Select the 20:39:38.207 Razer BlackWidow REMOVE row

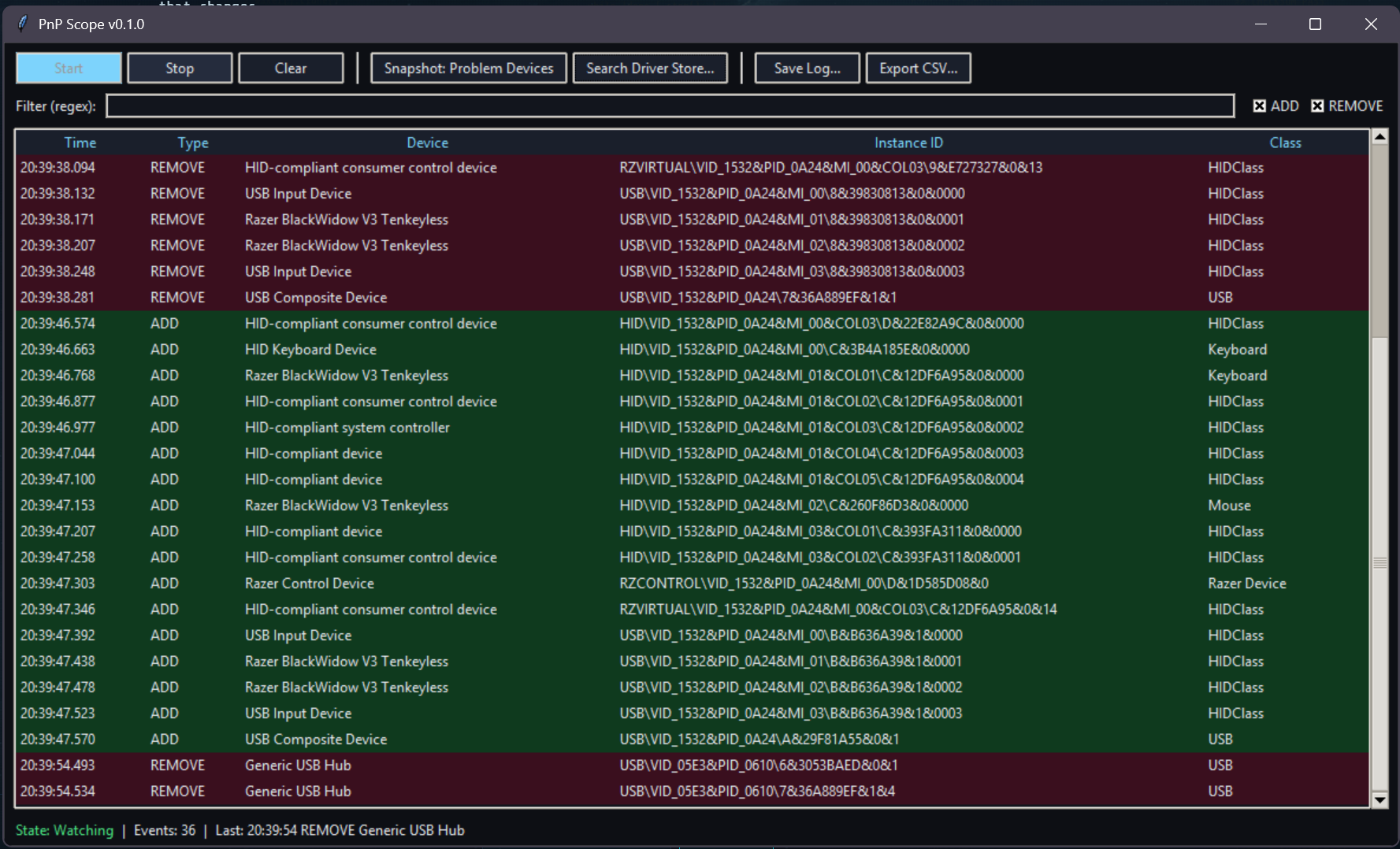click(692, 245)
